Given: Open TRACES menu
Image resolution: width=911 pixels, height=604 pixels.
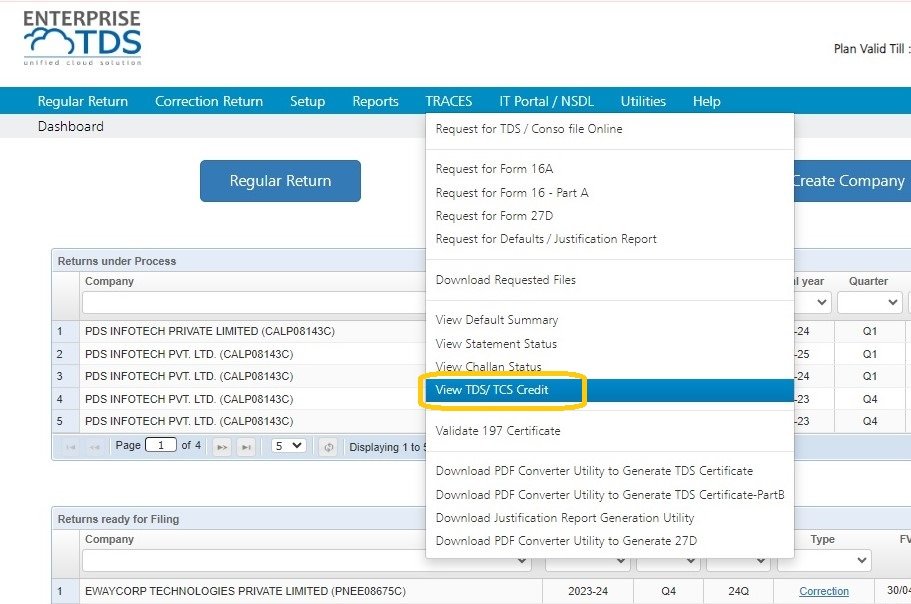Looking at the screenshot, I should coord(449,101).
